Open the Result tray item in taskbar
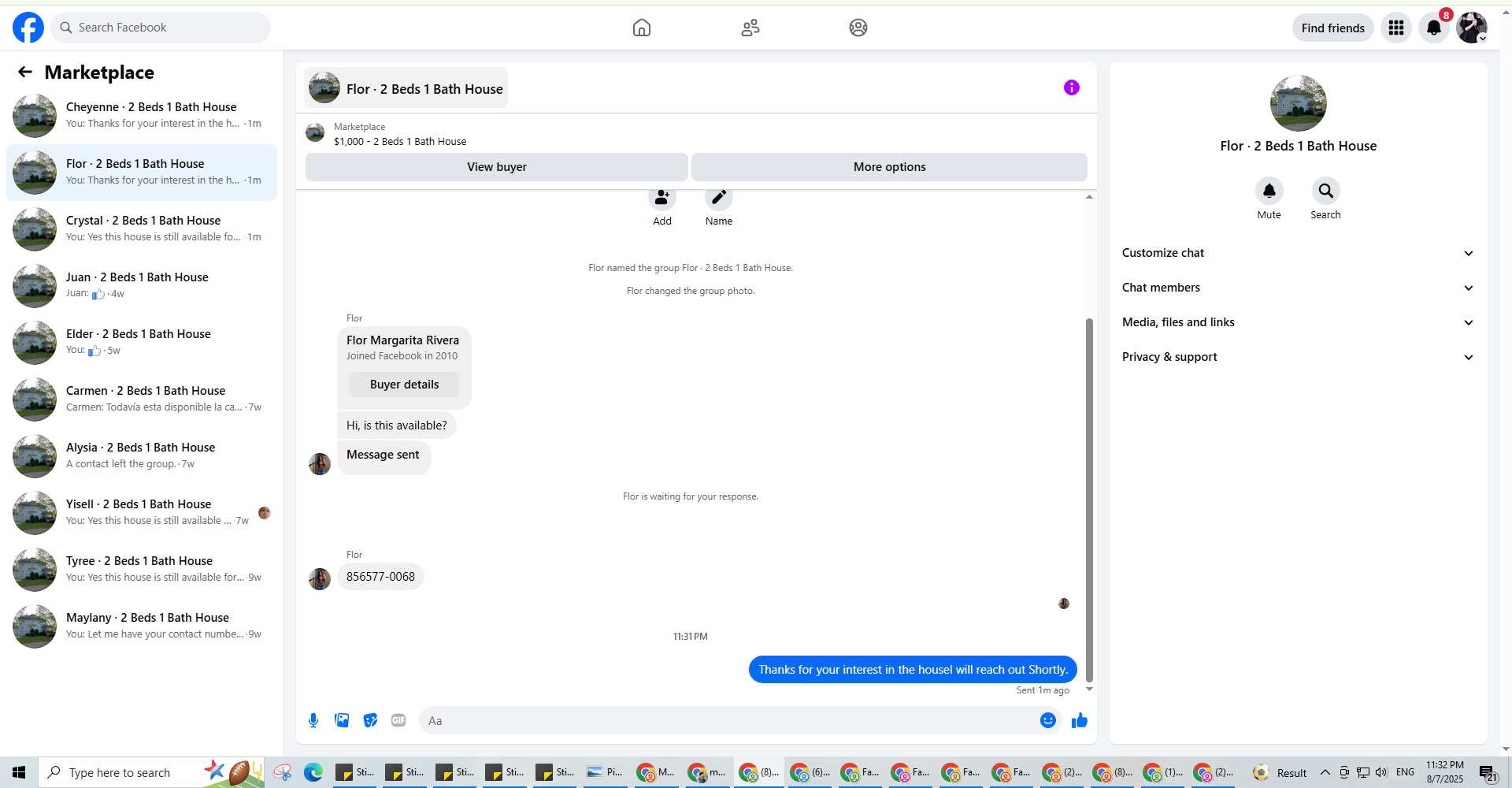 pyautogui.click(x=1280, y=772)
